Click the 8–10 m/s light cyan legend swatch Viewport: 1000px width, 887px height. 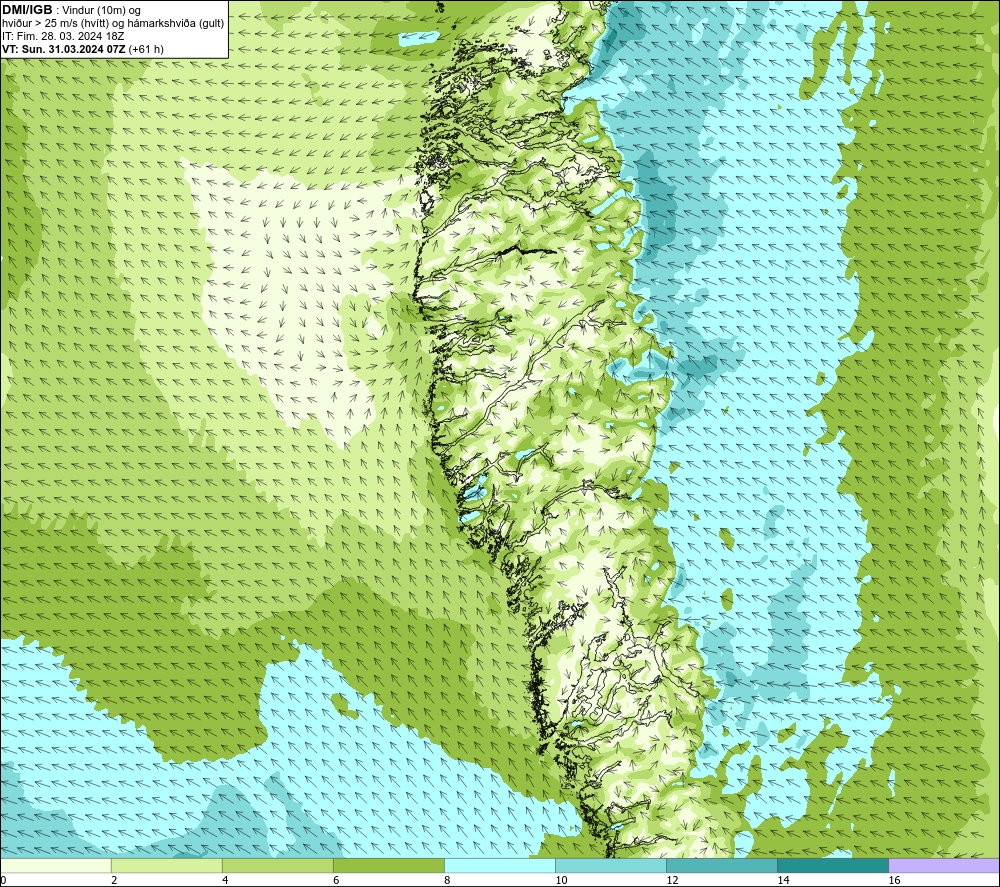499,866
